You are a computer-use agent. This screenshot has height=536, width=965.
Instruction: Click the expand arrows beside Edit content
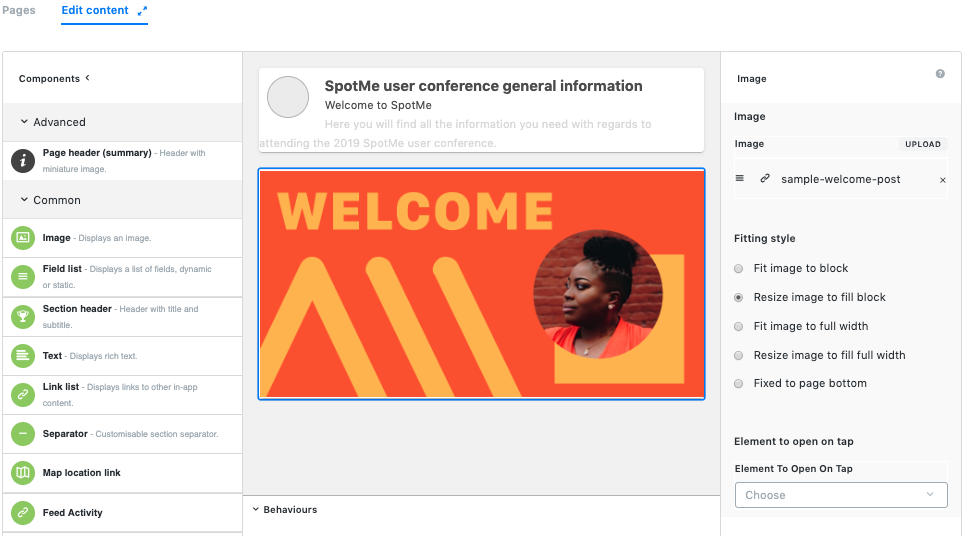coord(142,11)
